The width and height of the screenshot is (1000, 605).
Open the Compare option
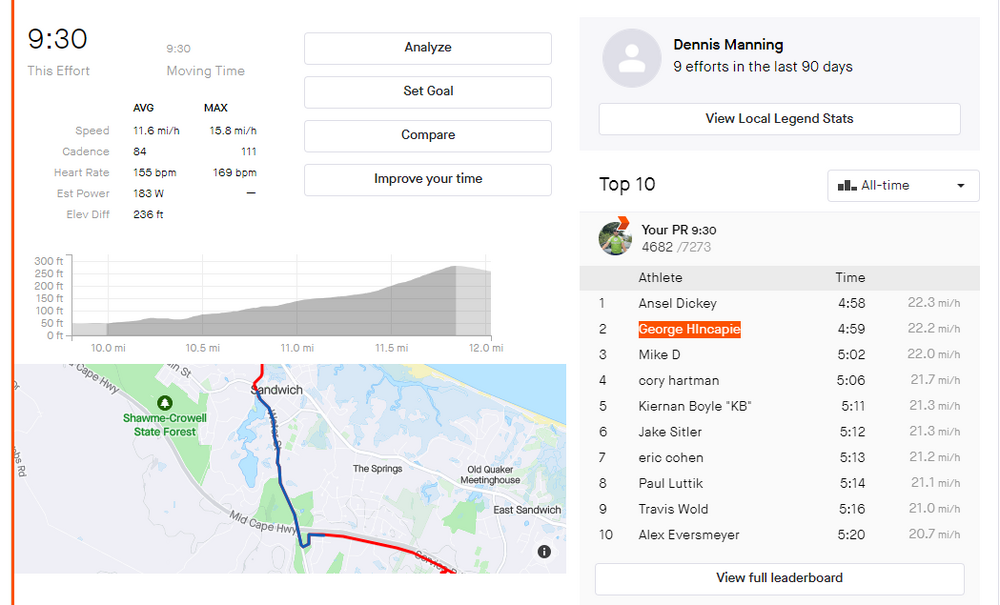click(427, 135)
